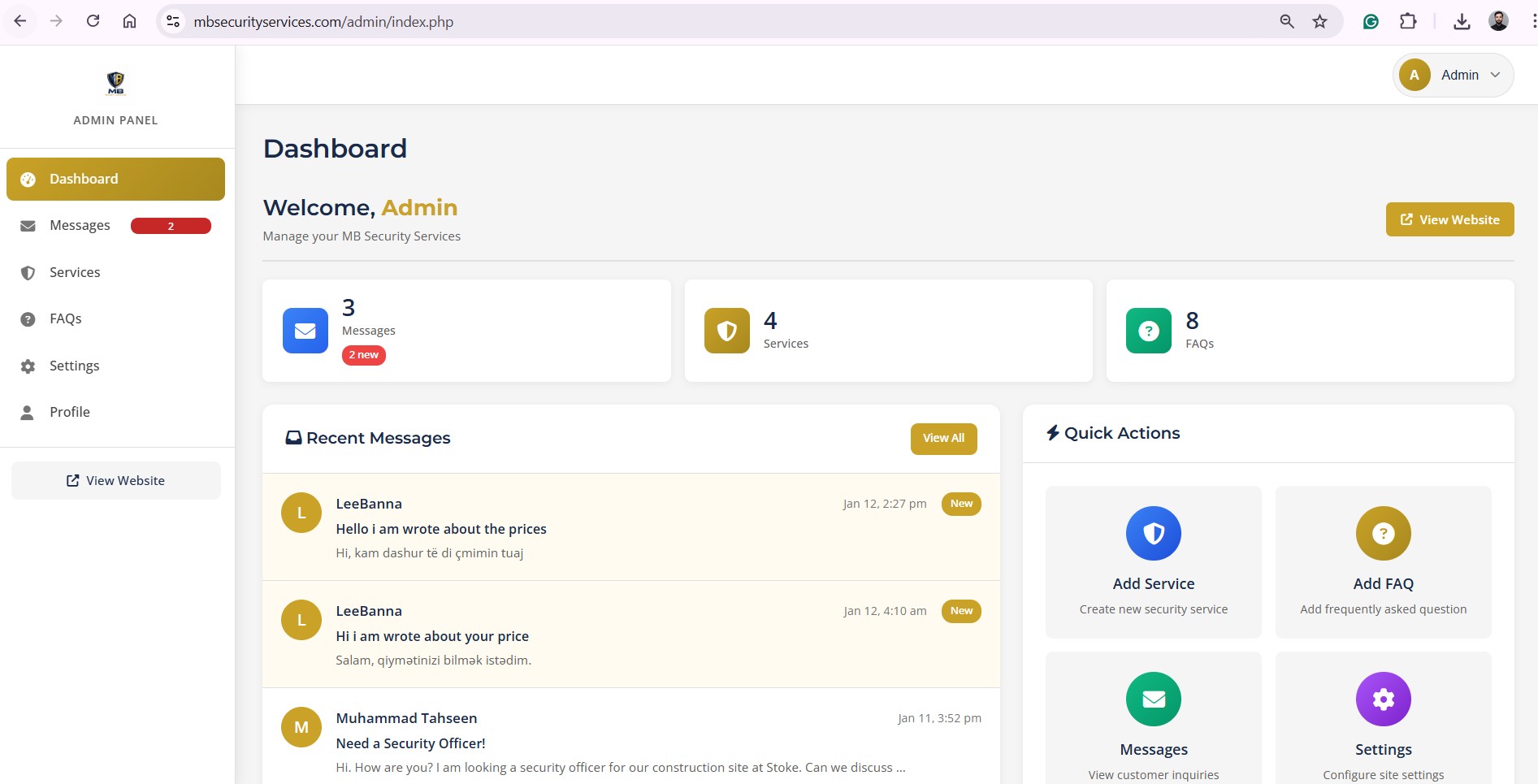The width and height of the screenshot is (1538, 784).
Task: Click the blue Add Service shield icon
Action: [1153, 534]
